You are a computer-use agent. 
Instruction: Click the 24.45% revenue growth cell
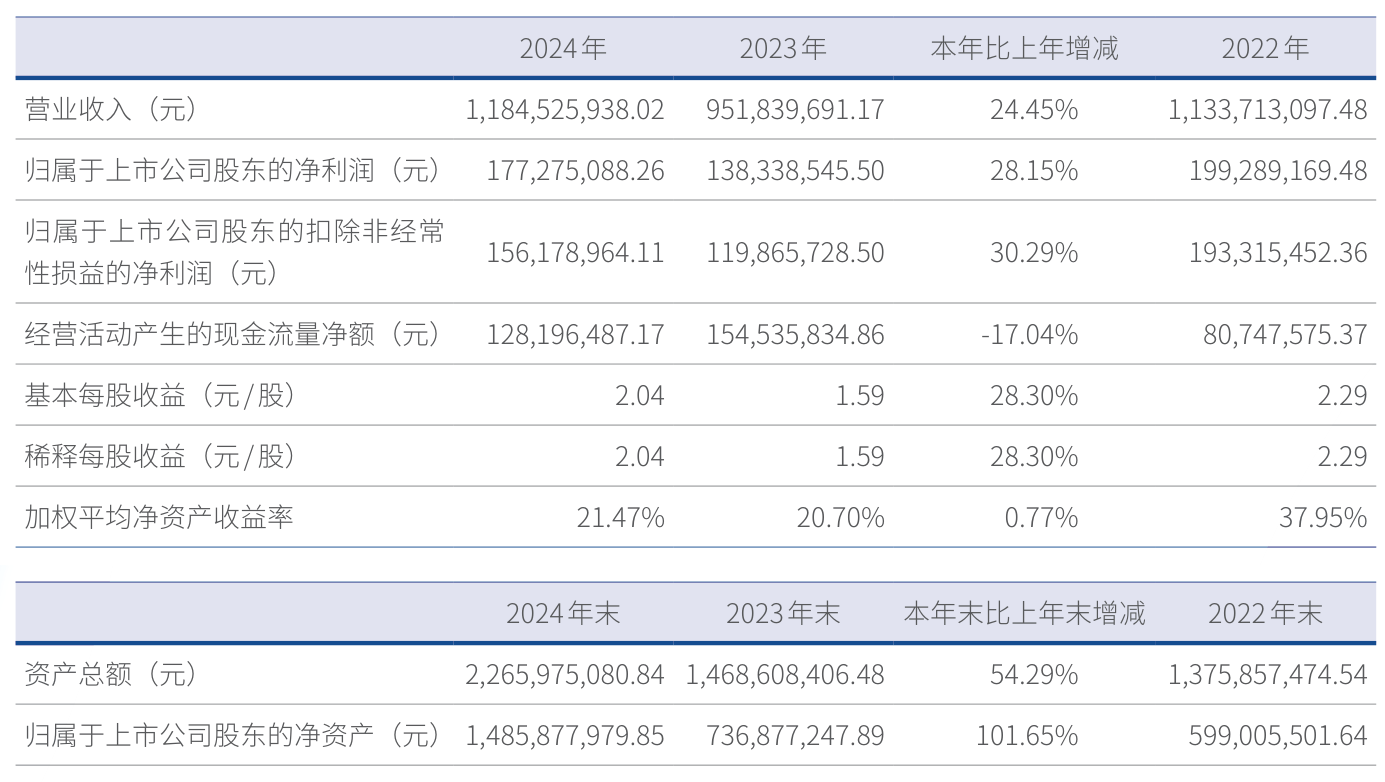pyautogui.click(x=1034, y=109)
